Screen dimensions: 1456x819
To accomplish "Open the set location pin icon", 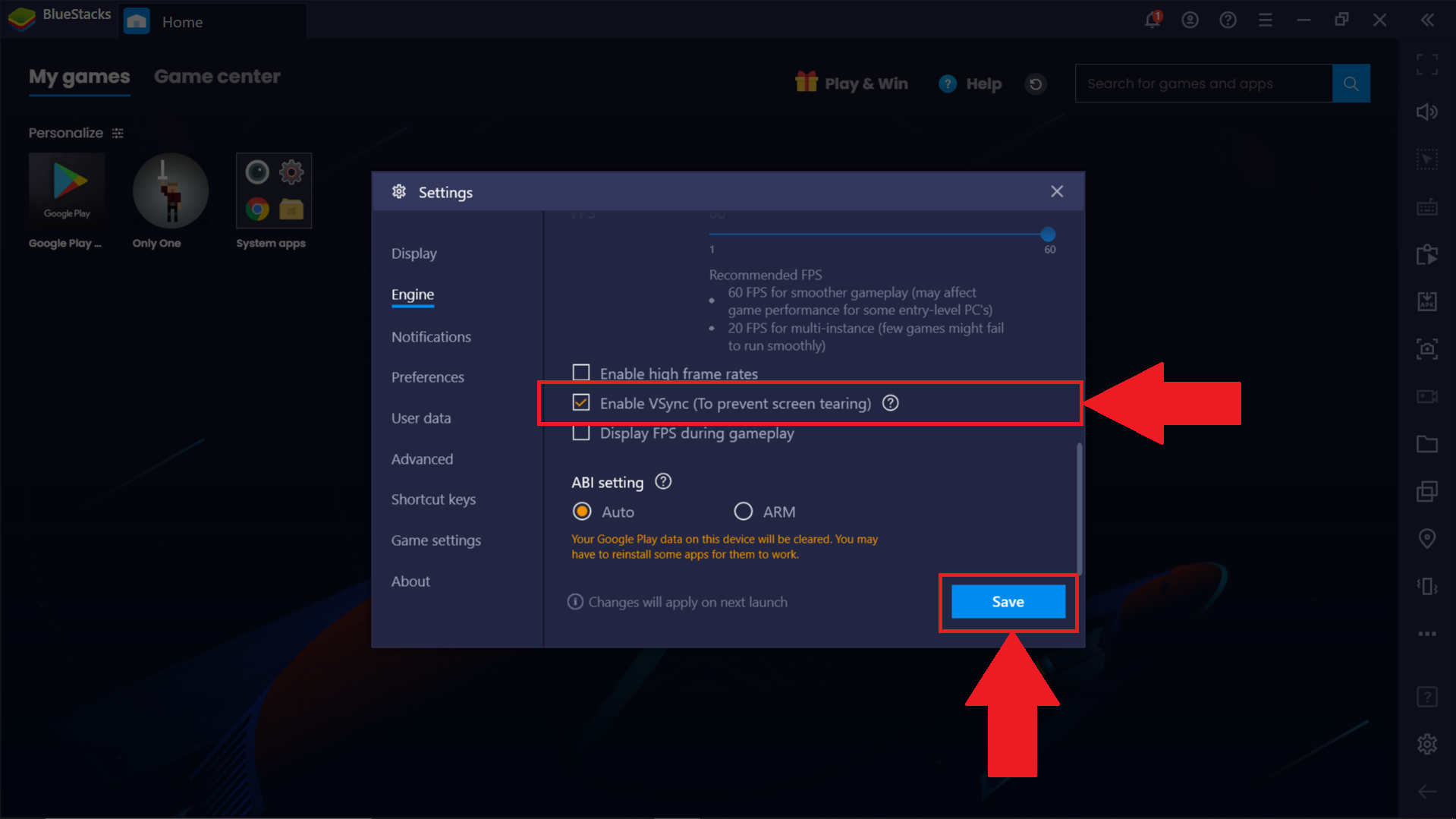I will [x=1427, y=538].
